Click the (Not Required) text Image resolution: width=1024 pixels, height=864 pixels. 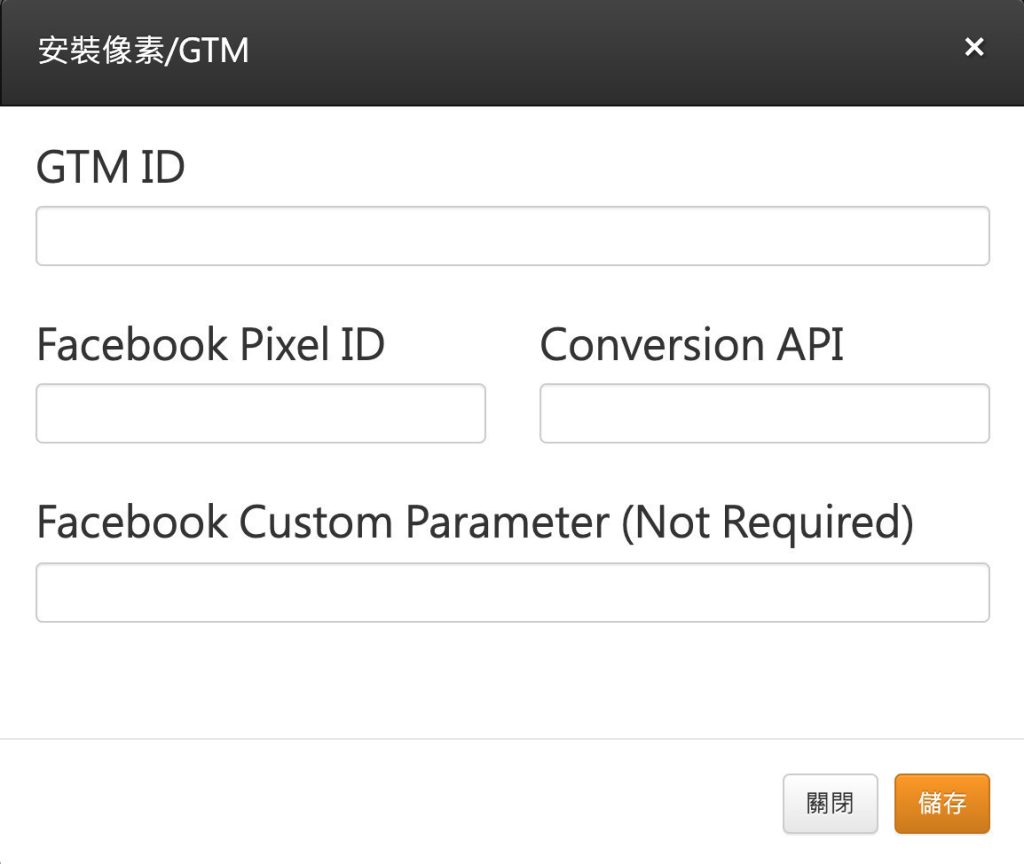click(x=767, y=522)
